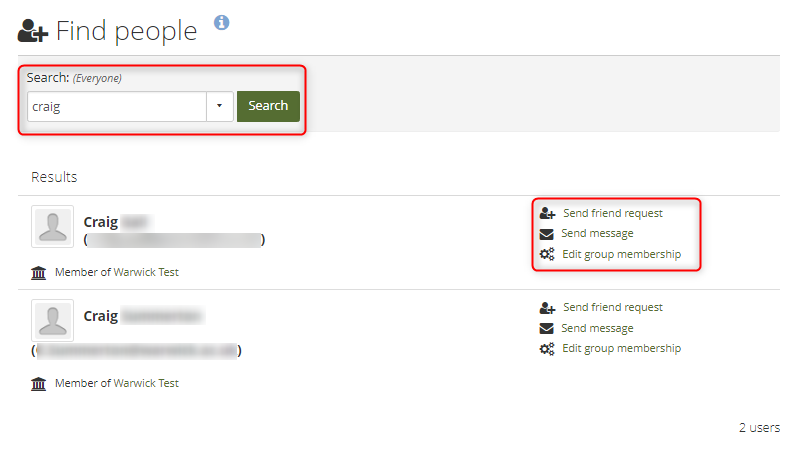
Task: Click the first result's group membership gears icon
Action: pyautogui.click(x=547, y=255)
